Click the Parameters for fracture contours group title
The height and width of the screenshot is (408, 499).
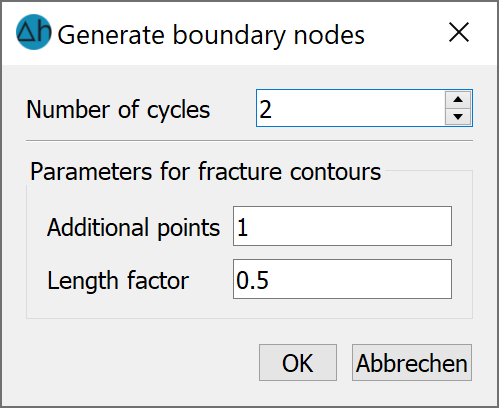tap(205, 172)
